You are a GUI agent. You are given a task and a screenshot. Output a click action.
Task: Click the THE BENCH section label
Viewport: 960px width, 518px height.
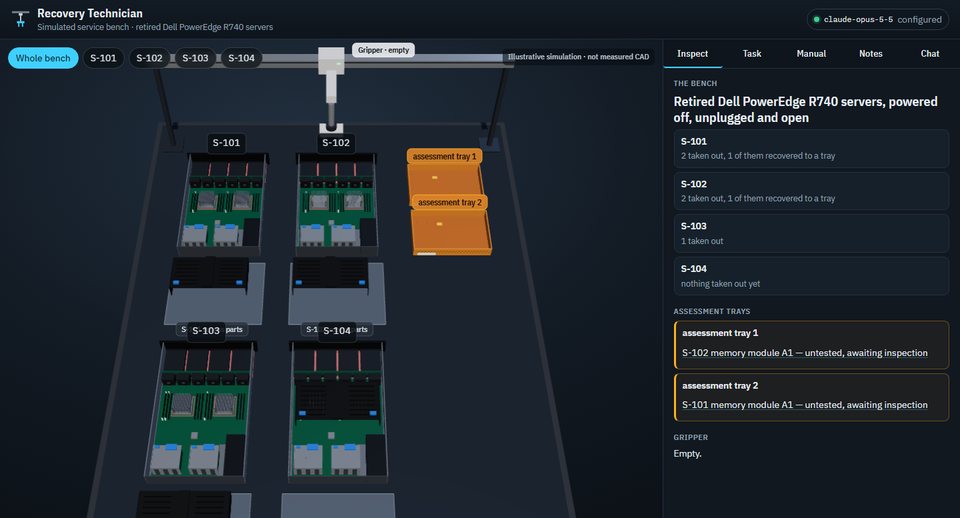pyautogui.click(x=695, y=83)
